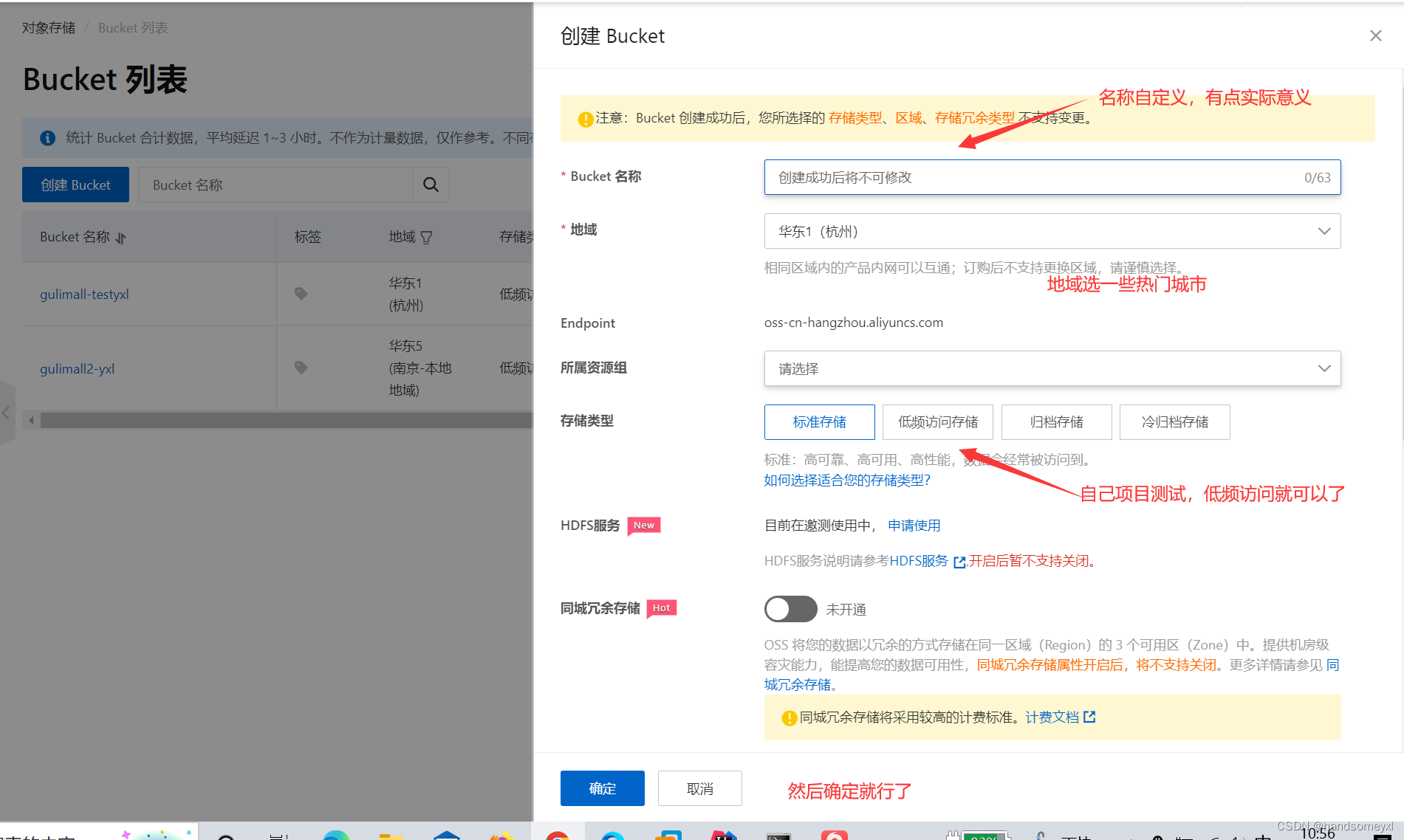Click the 取消 button
This screenshot has width=1404, height=840.
coord(699,788)
